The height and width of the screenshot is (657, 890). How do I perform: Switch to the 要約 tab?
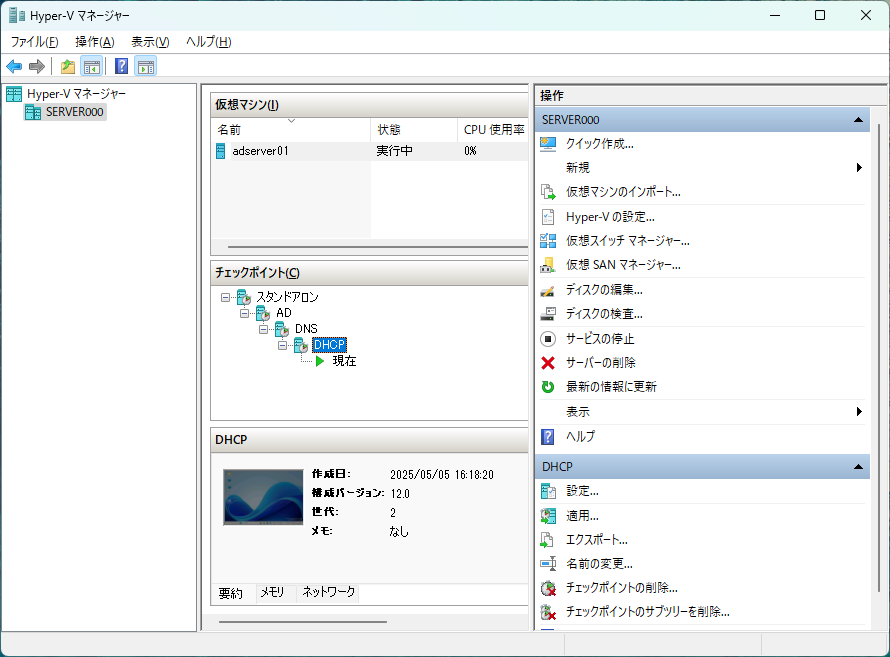click(x=230, y=593)
